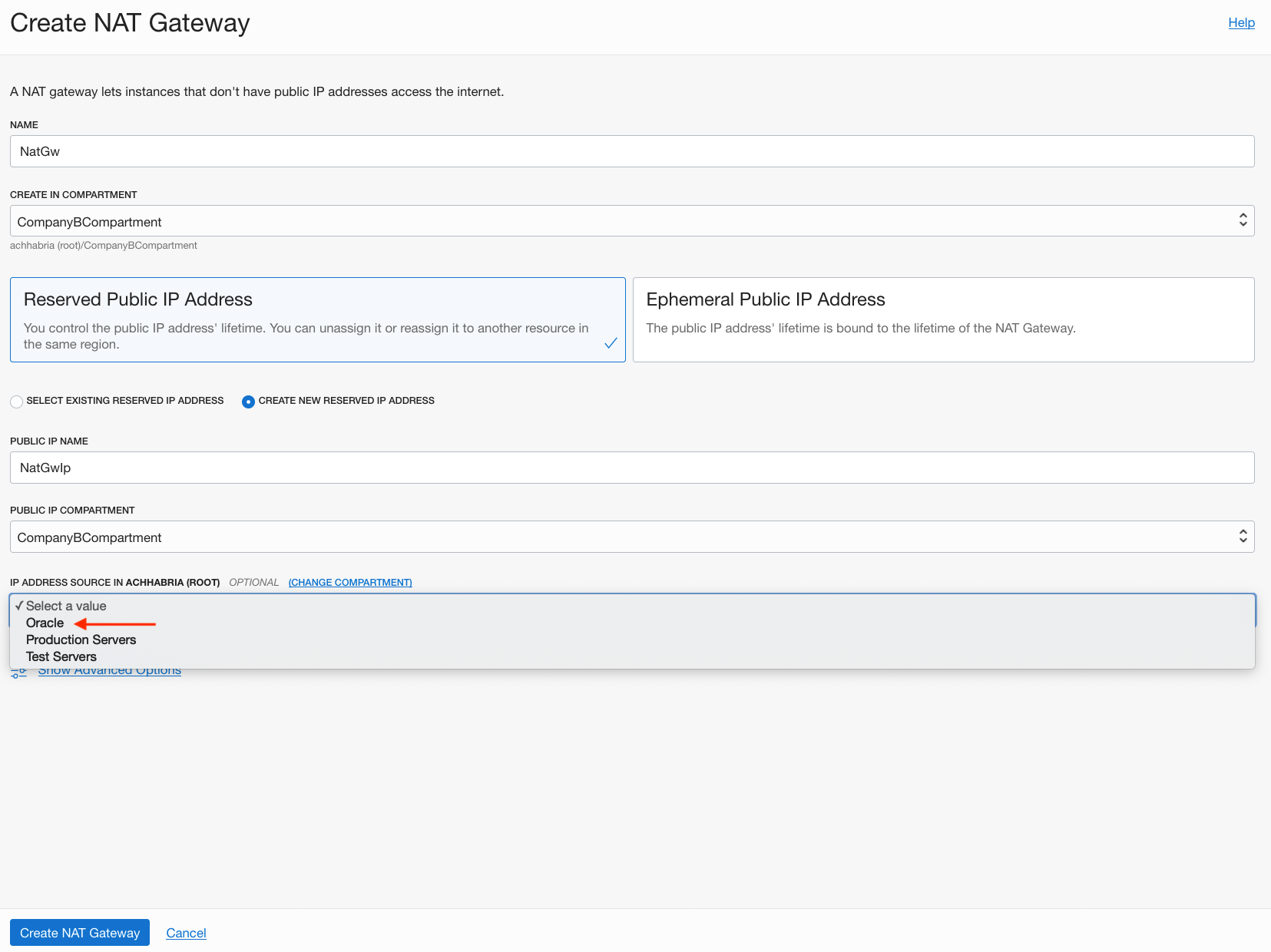Select 'Oracle' from the IP address source list
This screenshot has height=952, width=1271.
(45, 623)
